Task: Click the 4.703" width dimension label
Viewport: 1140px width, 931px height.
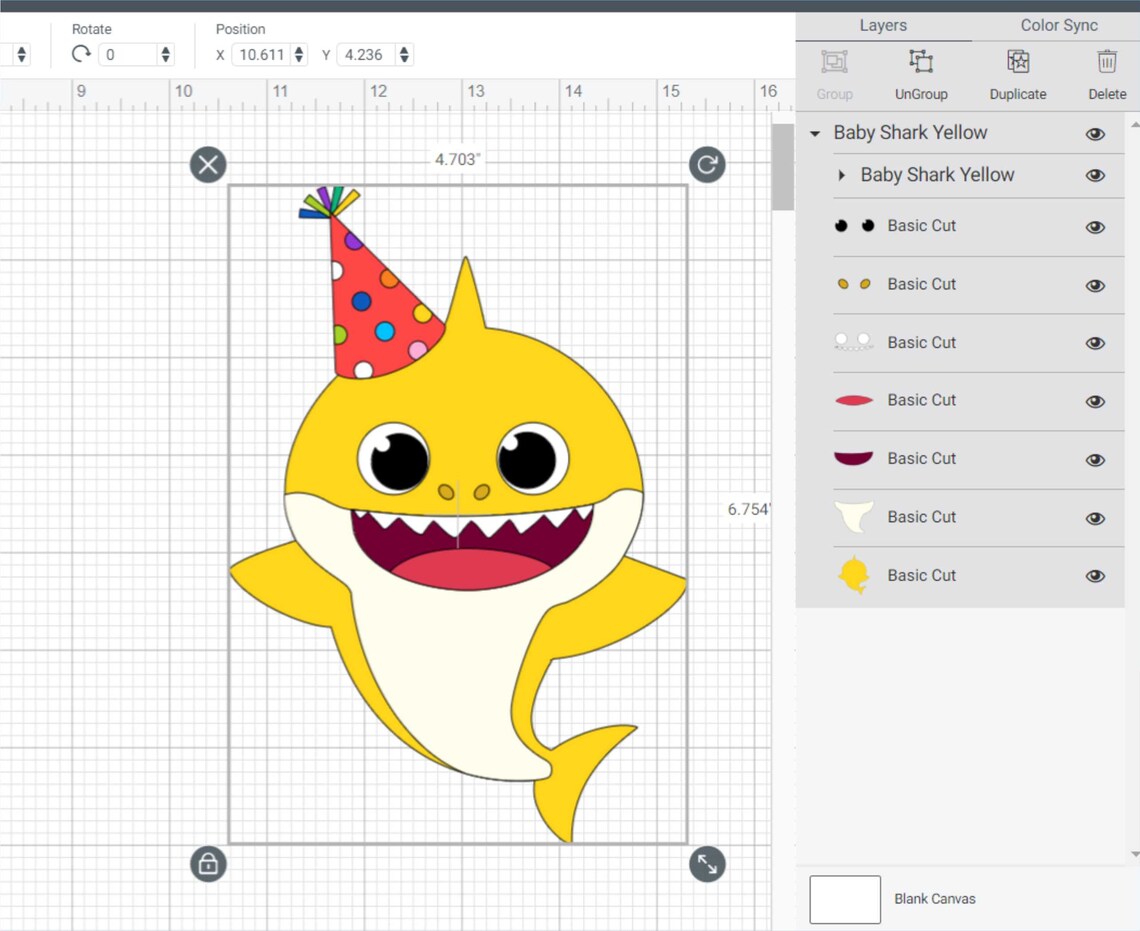Action: coord(457,159)
